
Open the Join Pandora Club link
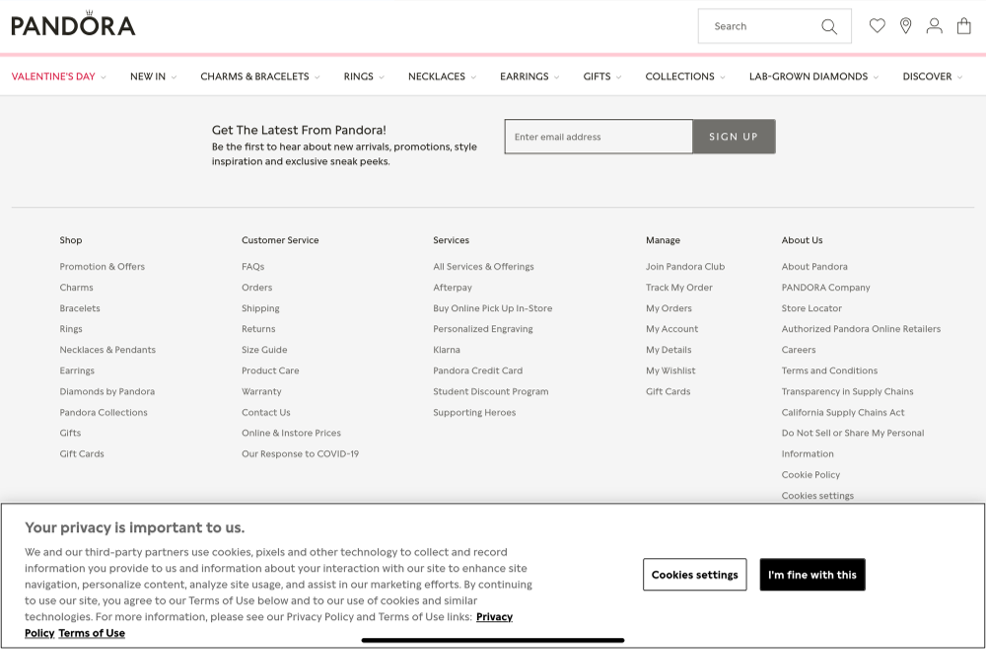(x=685, y=267)
